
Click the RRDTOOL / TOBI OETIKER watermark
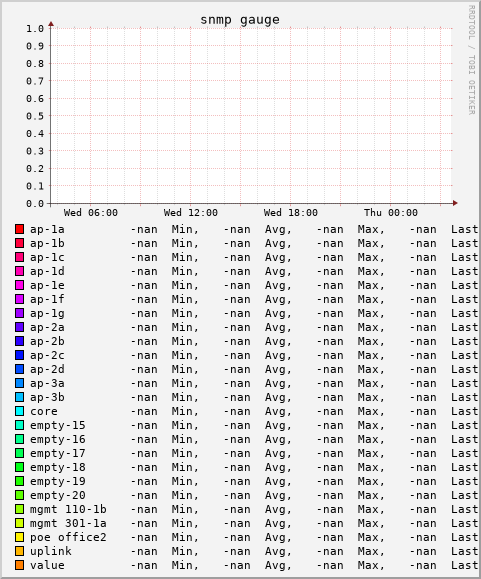coord(471,59)
